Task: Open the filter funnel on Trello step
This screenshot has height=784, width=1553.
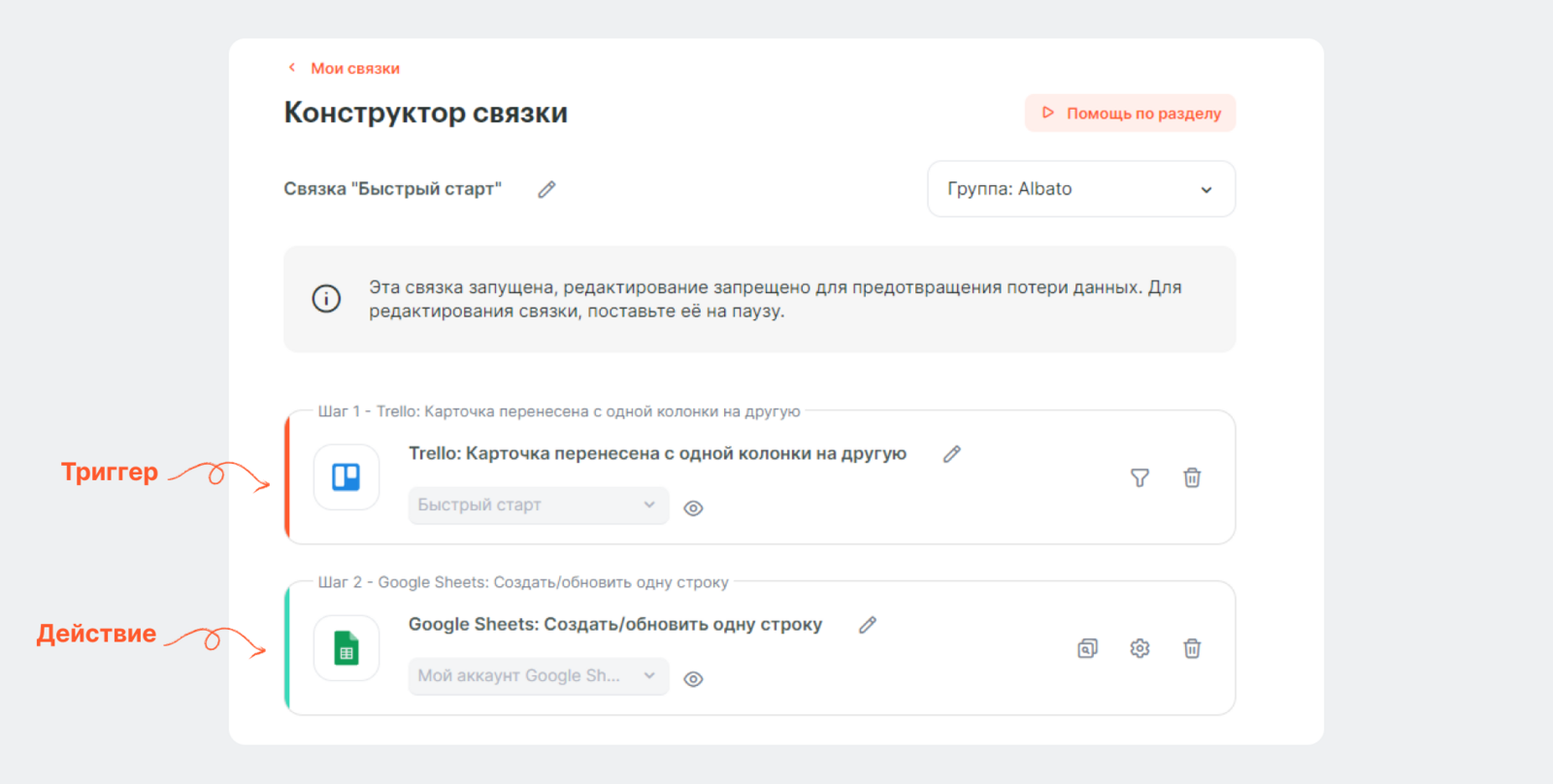Action: pyautogui.click(x=1140, y=477)
